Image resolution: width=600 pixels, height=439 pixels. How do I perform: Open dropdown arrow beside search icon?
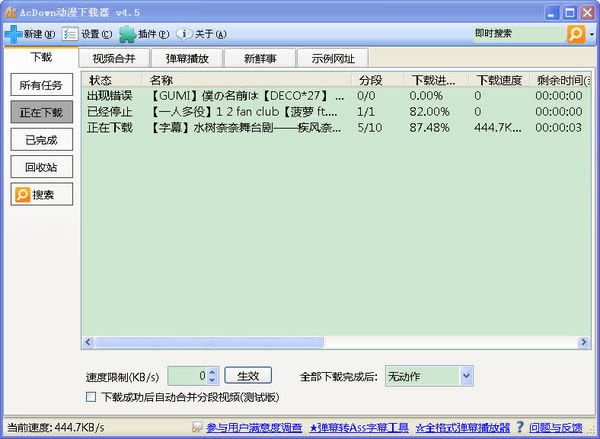[x=592, y=34]
